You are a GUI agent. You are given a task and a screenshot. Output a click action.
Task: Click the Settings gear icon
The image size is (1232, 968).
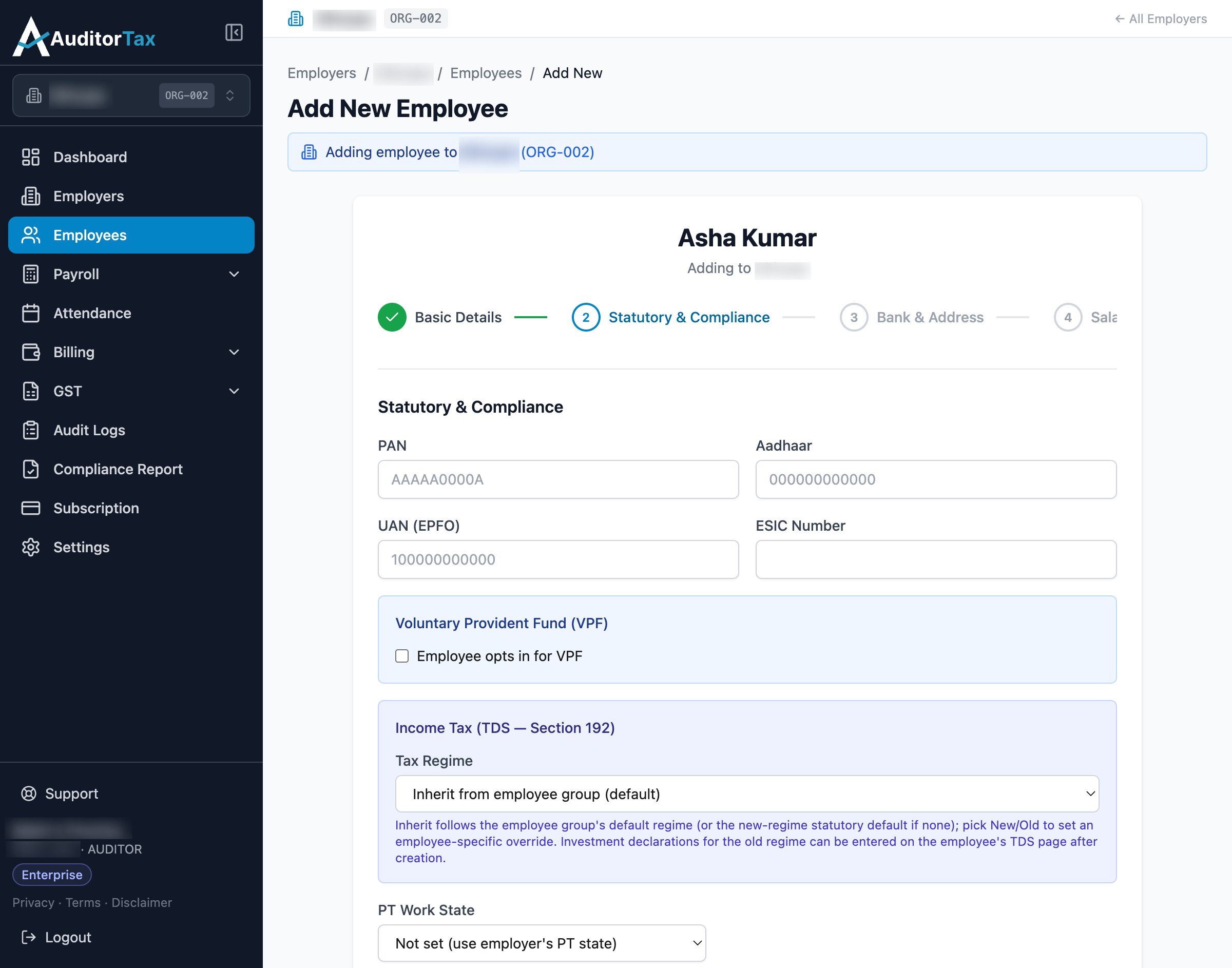(x=31, y=548)
